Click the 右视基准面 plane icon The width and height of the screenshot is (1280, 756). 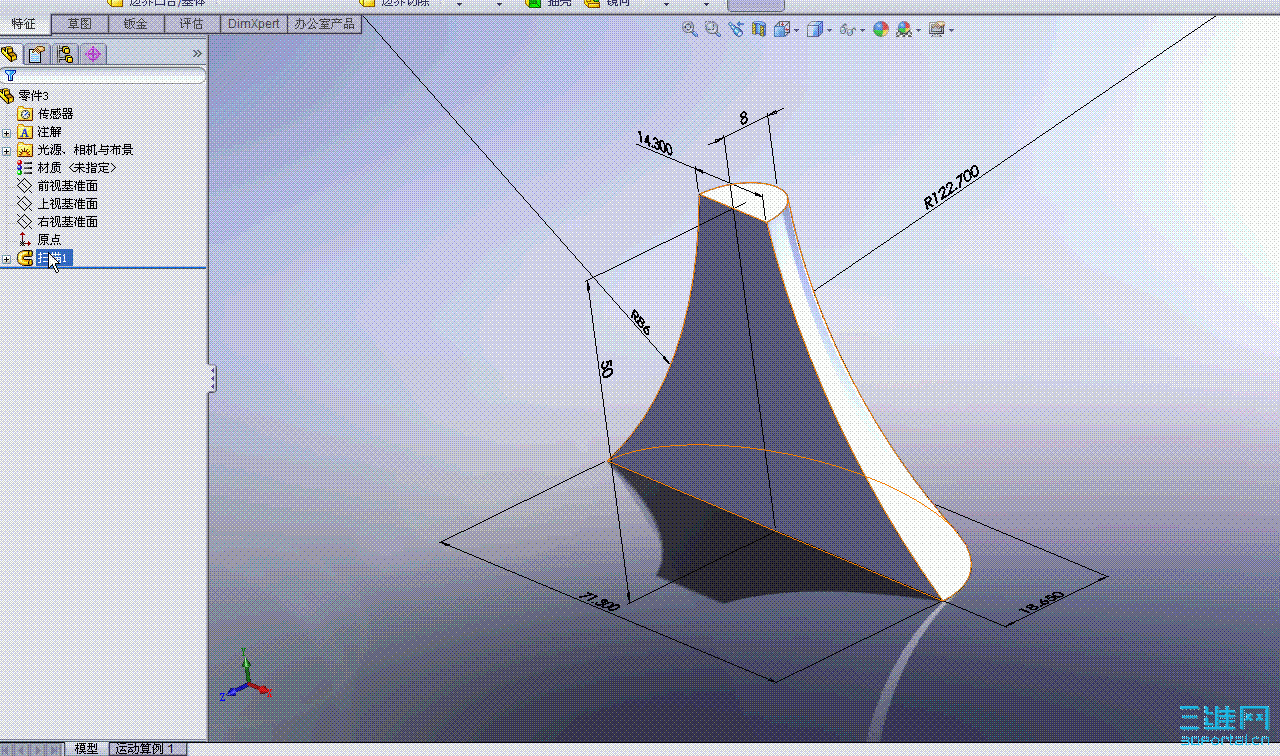click(x=26, y=222)
